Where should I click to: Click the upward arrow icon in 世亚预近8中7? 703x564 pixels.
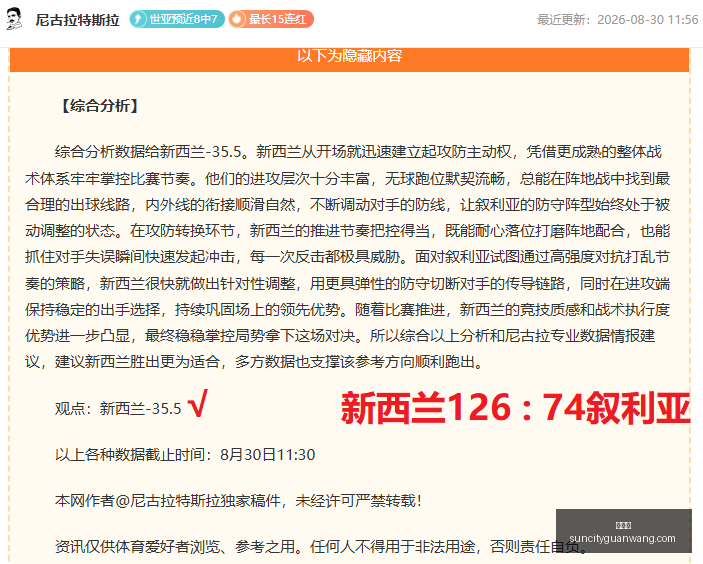click(x=139, y=19)
